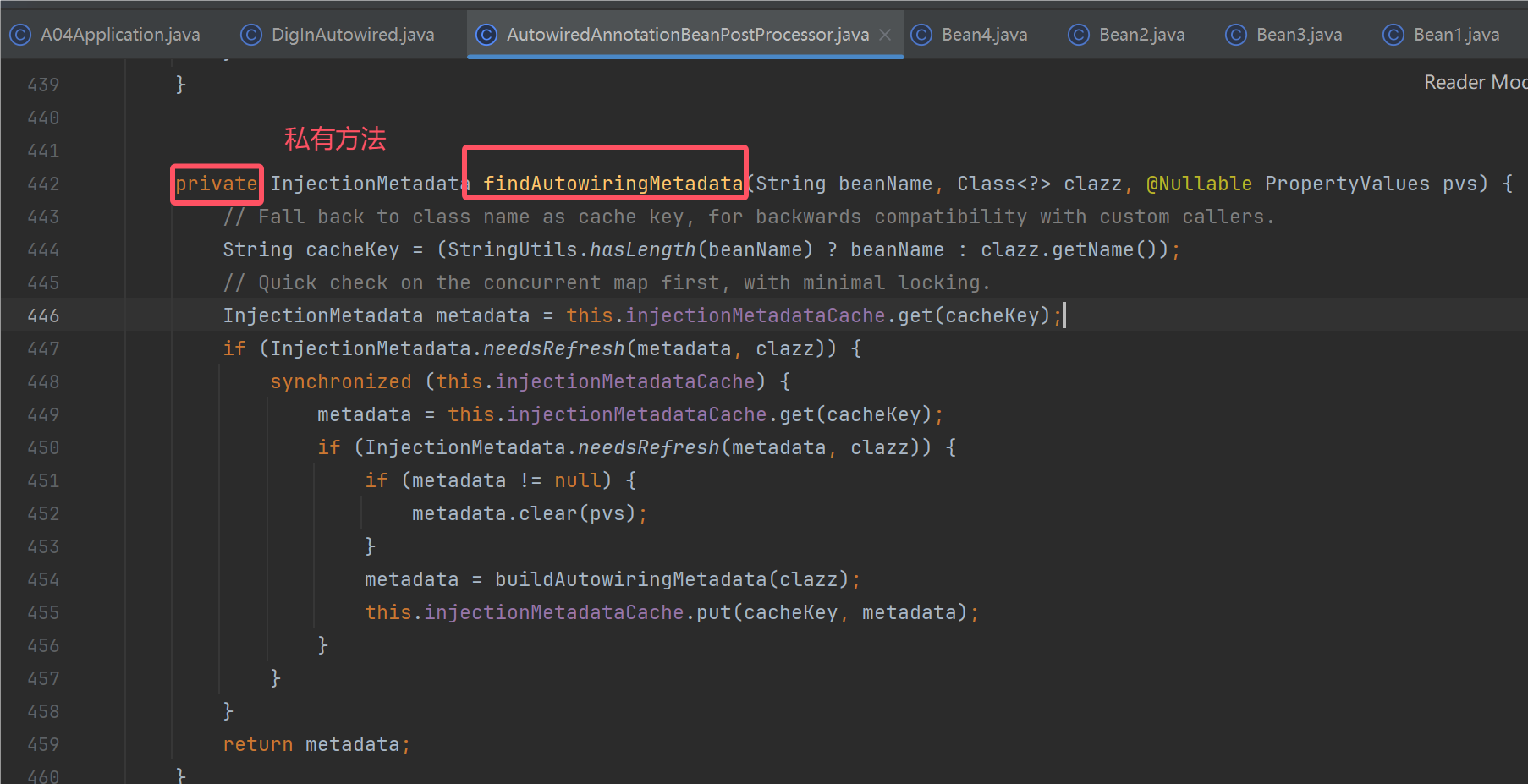
Task: Click PropertyValues parameter type on line 442
Action: pos(1347,184)
